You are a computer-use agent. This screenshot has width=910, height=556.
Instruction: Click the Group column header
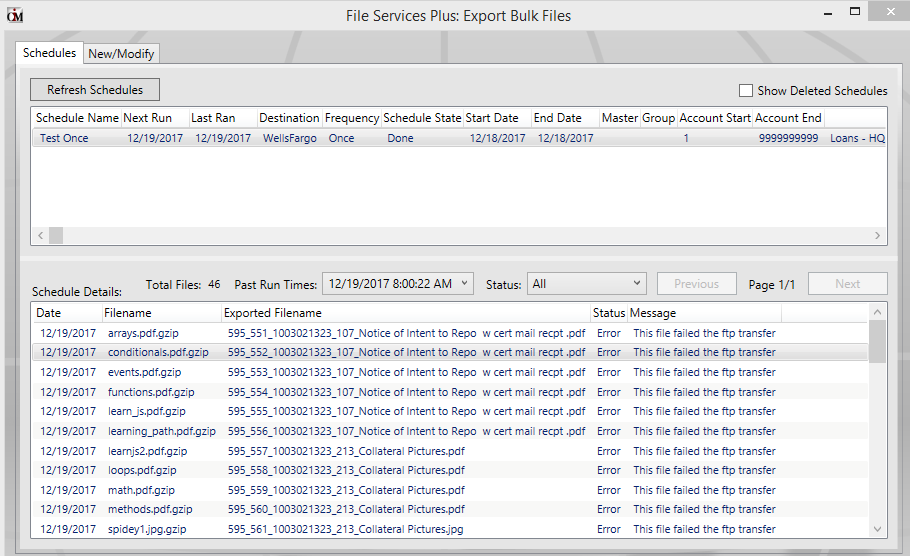[x=658, y=118]
